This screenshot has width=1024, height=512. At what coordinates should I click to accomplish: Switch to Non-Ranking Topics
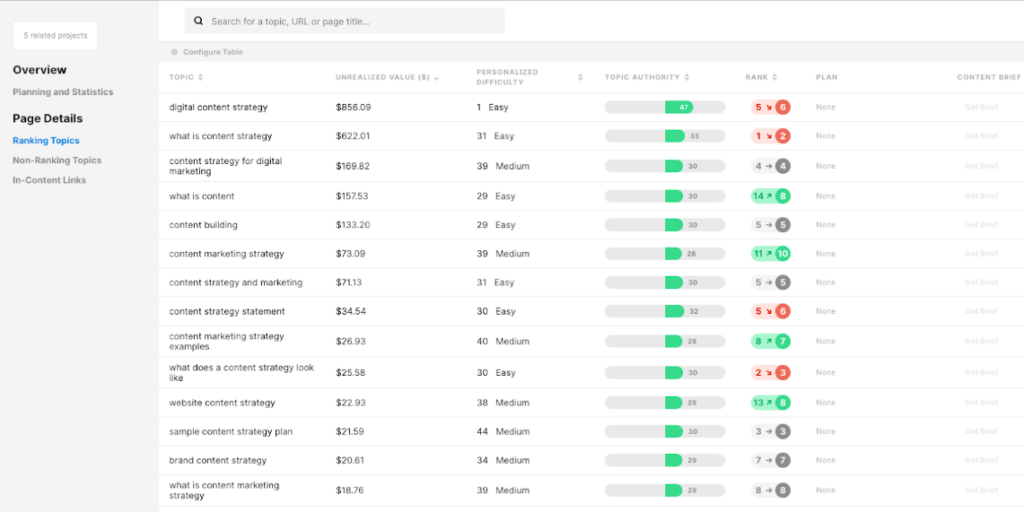(x=57, y=160)
